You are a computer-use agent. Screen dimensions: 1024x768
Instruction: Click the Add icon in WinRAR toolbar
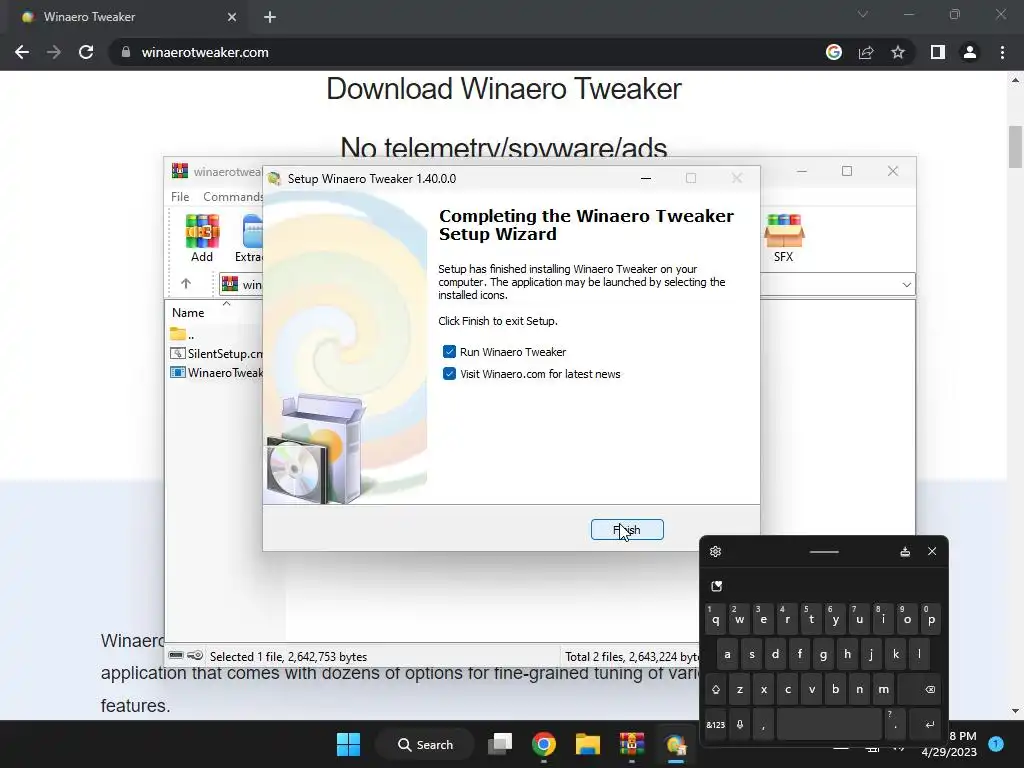202,238
